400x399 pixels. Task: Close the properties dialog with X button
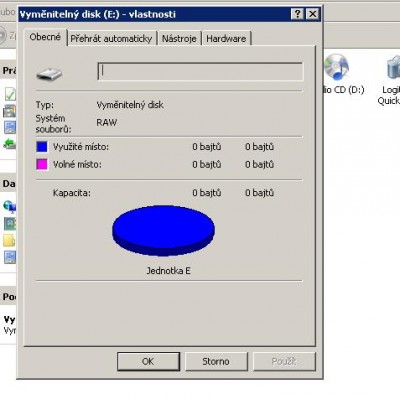(312, 14)
